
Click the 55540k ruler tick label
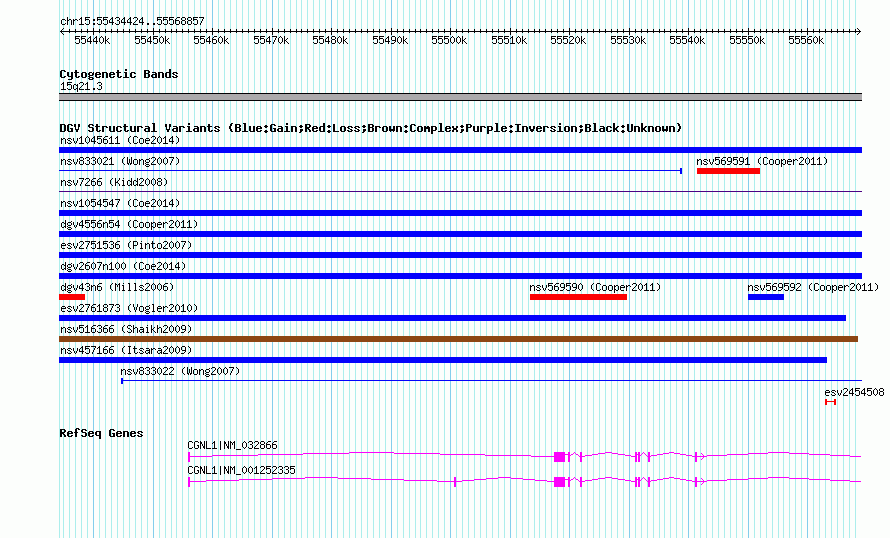click(687, 40)
